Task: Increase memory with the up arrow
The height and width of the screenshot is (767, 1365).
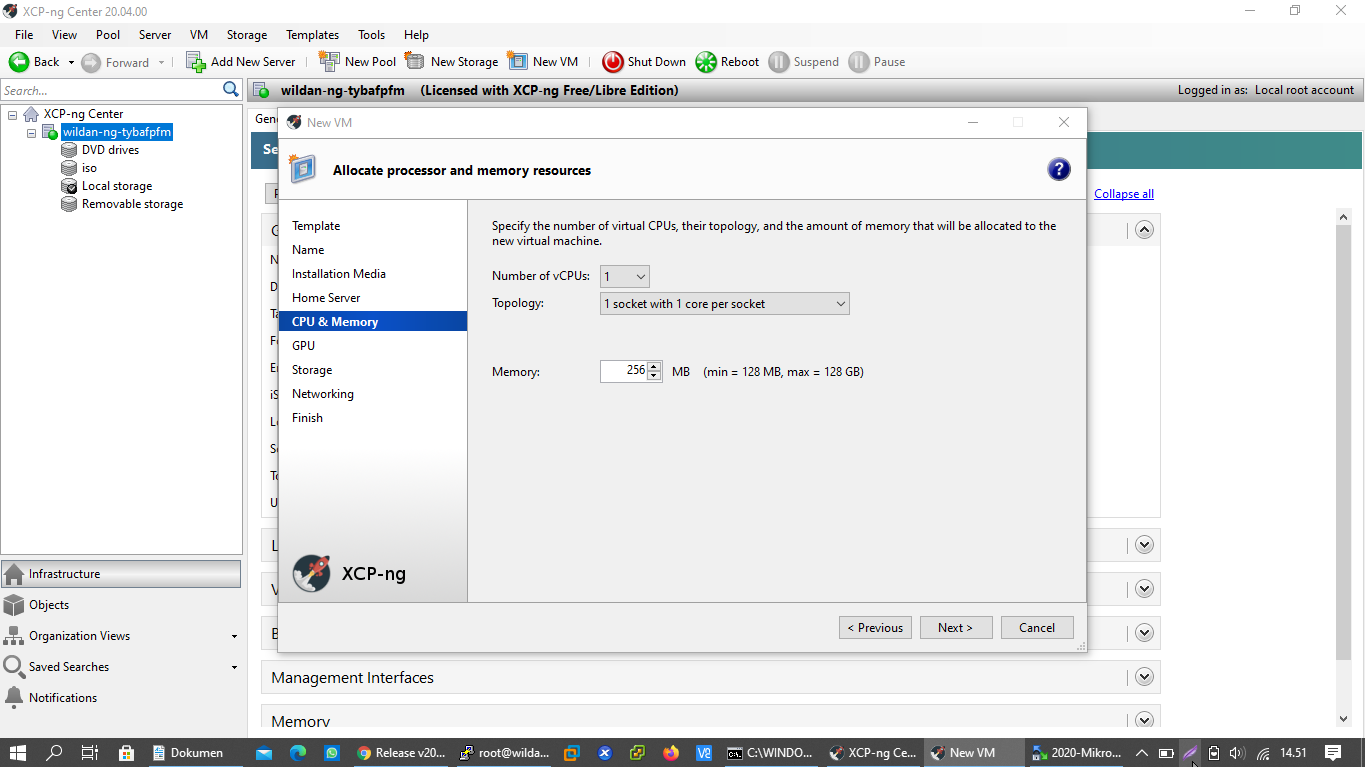Action: 654,366
